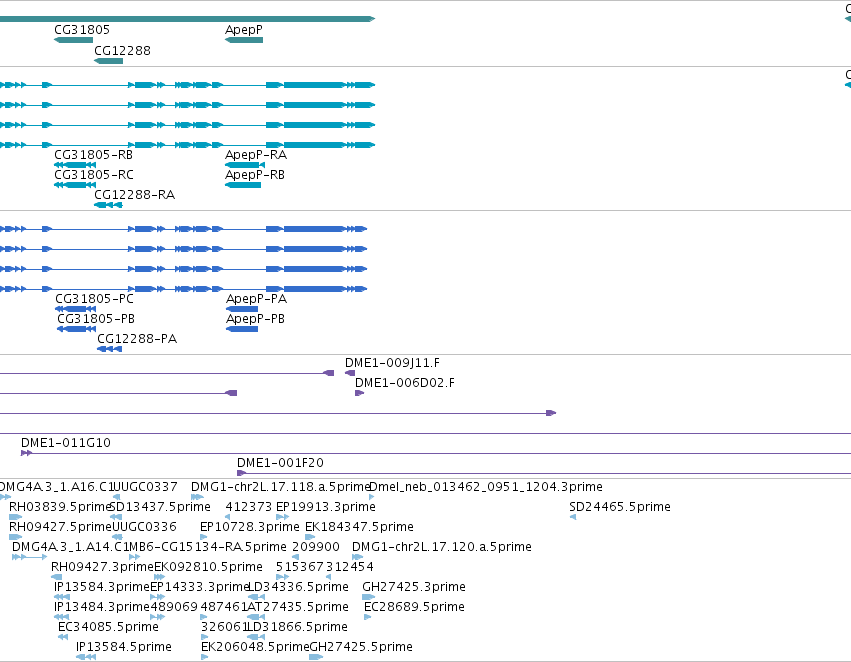This screenshot has width=851, height=662.
Task: Click the CG12288-RA transcript label
Action: point(135,195)
